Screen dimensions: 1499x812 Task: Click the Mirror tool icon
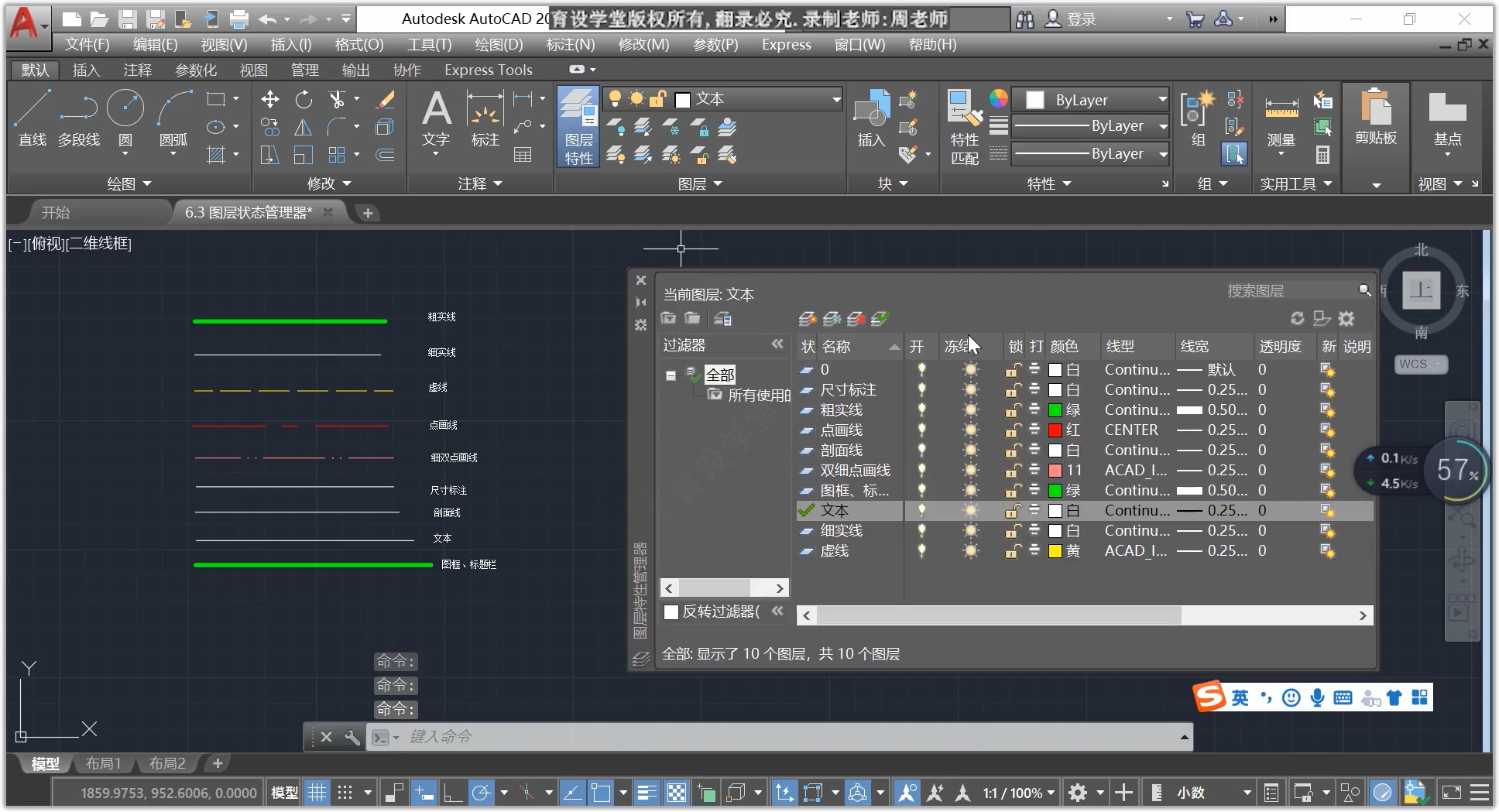point(304,127)
